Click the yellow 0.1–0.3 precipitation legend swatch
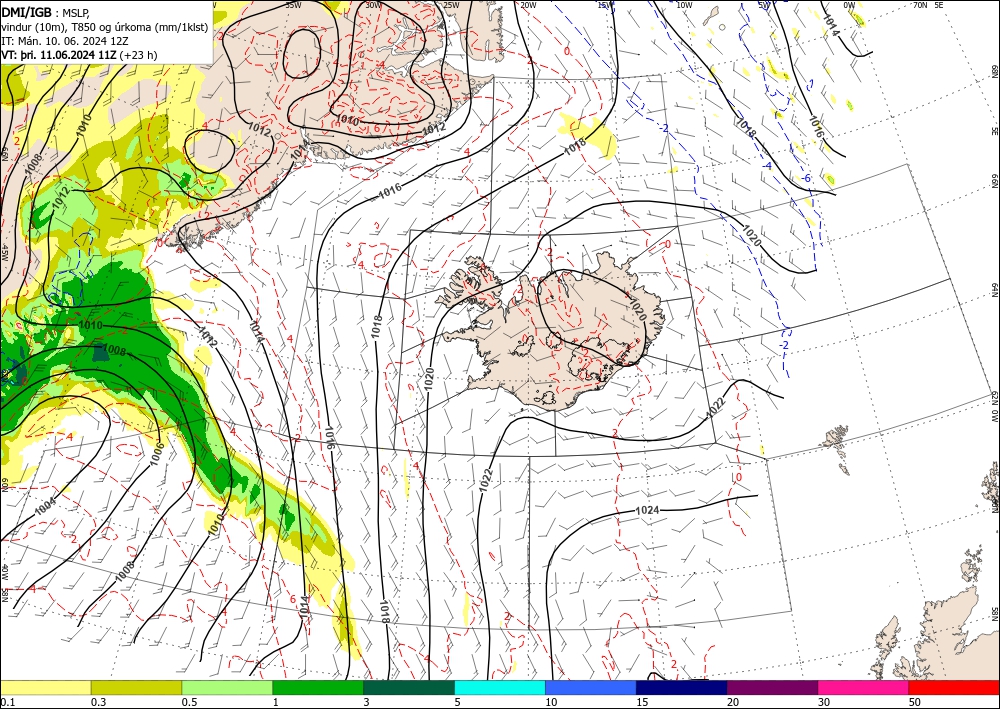 pyautogui.click(x=45, y=687)
